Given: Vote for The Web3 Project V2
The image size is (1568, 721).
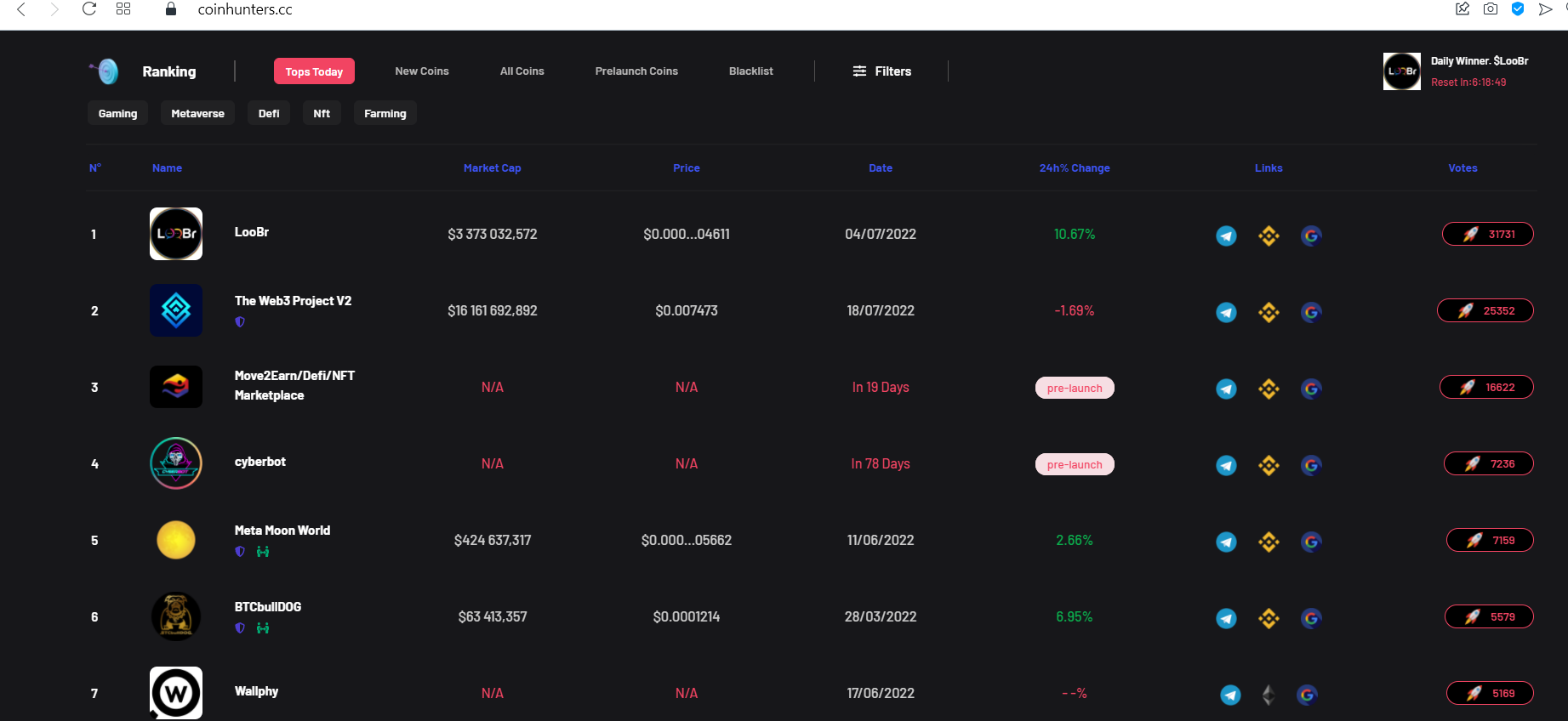Looking at the screenshot, I should pos(1485,310).
